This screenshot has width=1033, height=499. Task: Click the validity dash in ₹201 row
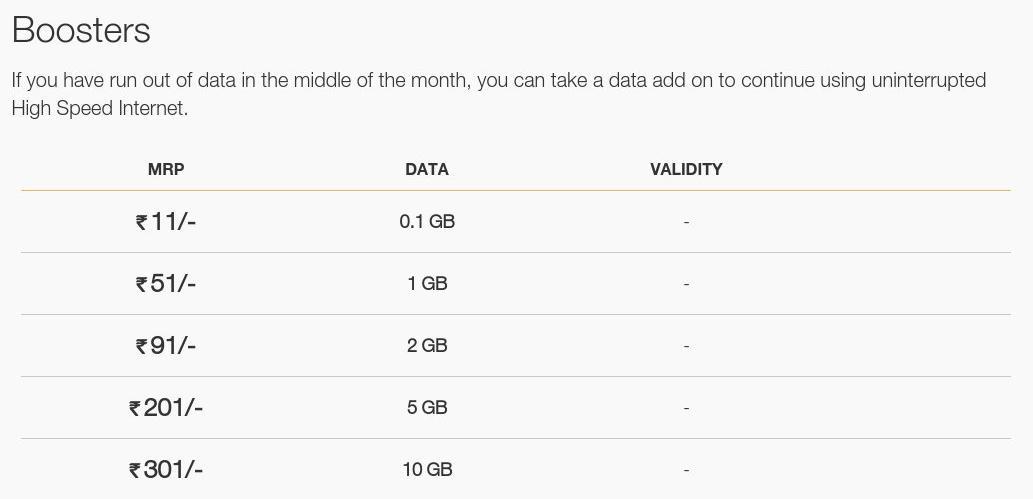pos(686,408)
